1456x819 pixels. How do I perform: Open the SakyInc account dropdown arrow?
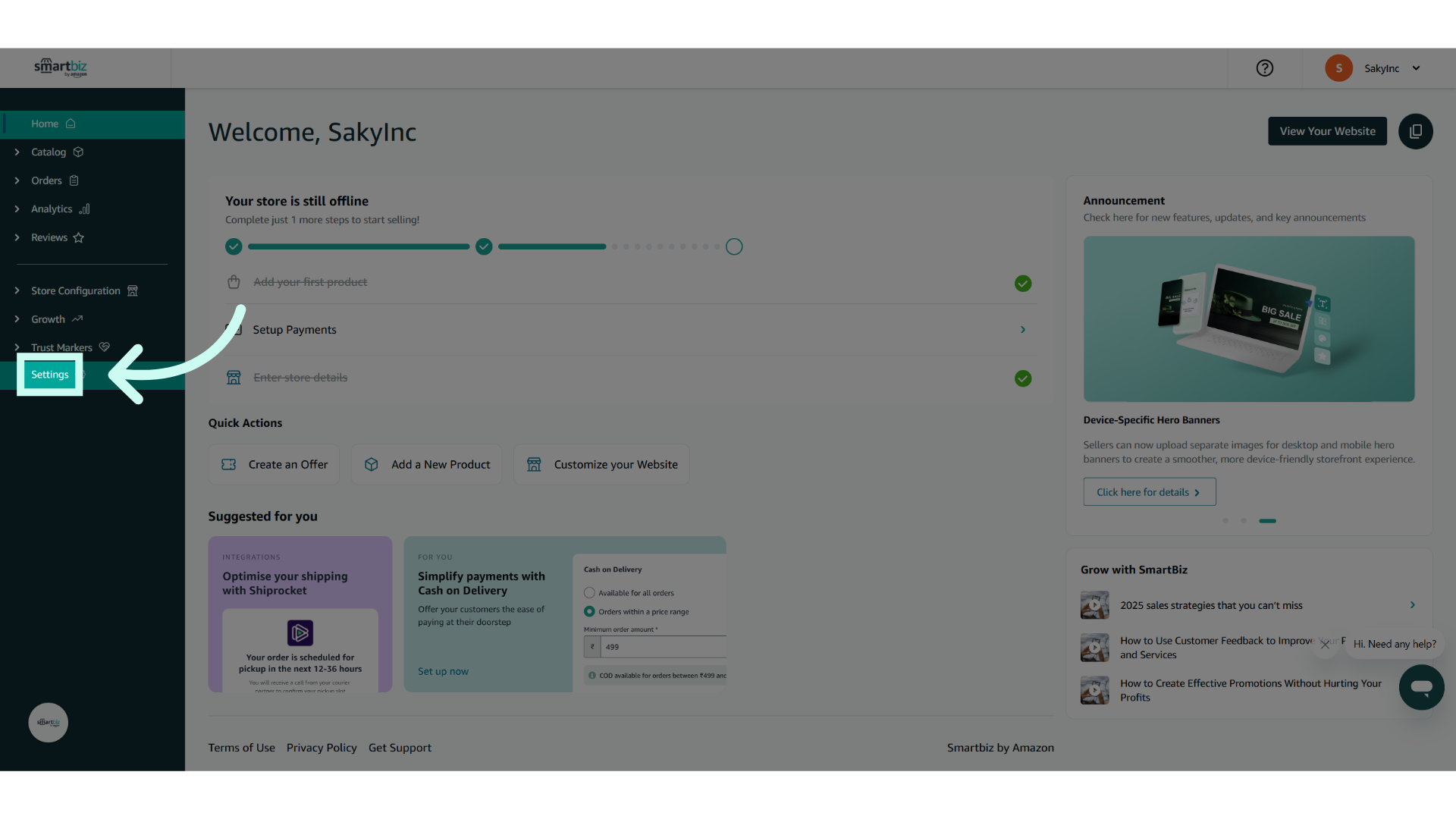pyautogui.click(x=1416, y=68)
